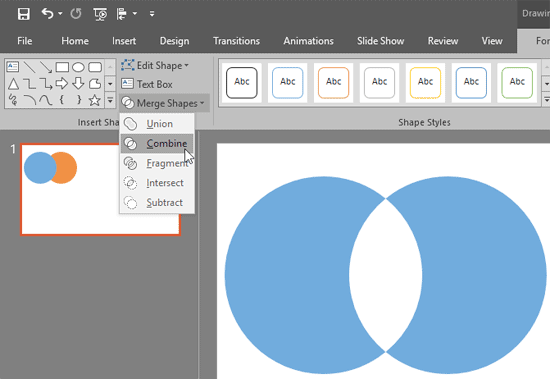The image size is (550, 379).
Task: Select the Text Box shape in shapes gallery
Action: pyautogui.click(x=13, y=67)
